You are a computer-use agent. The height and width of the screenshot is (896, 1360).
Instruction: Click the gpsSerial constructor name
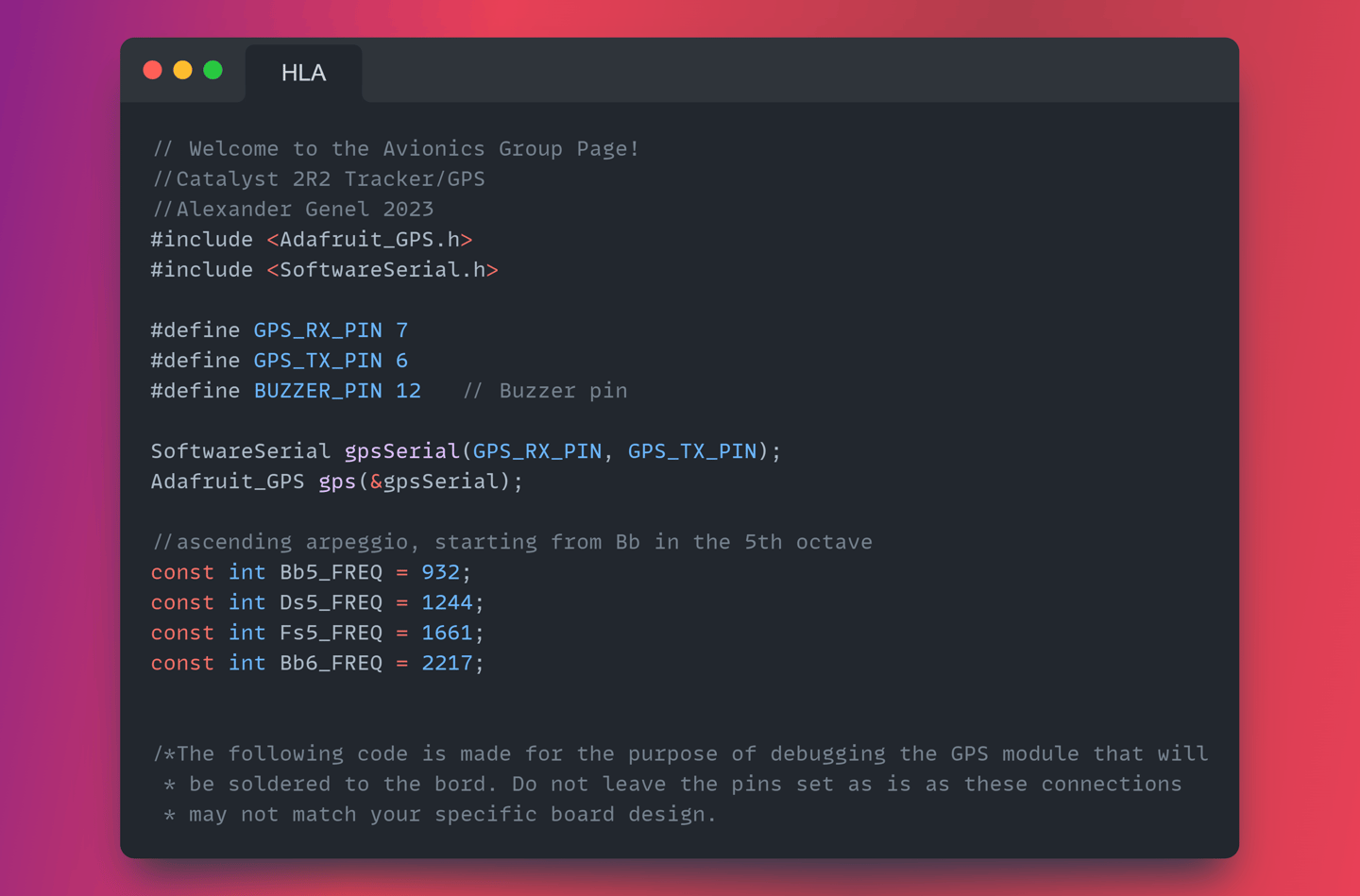[401, 451]
